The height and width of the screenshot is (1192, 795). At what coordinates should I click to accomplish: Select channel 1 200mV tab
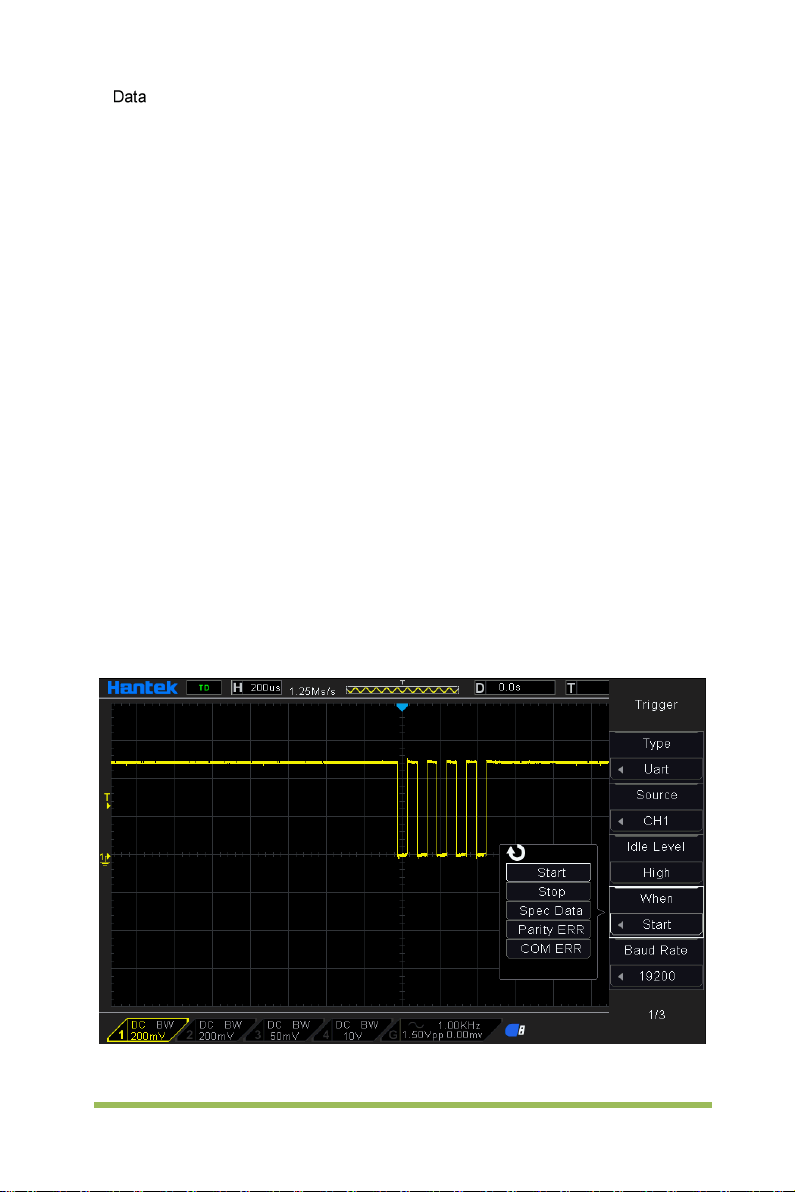[147, 1031]
